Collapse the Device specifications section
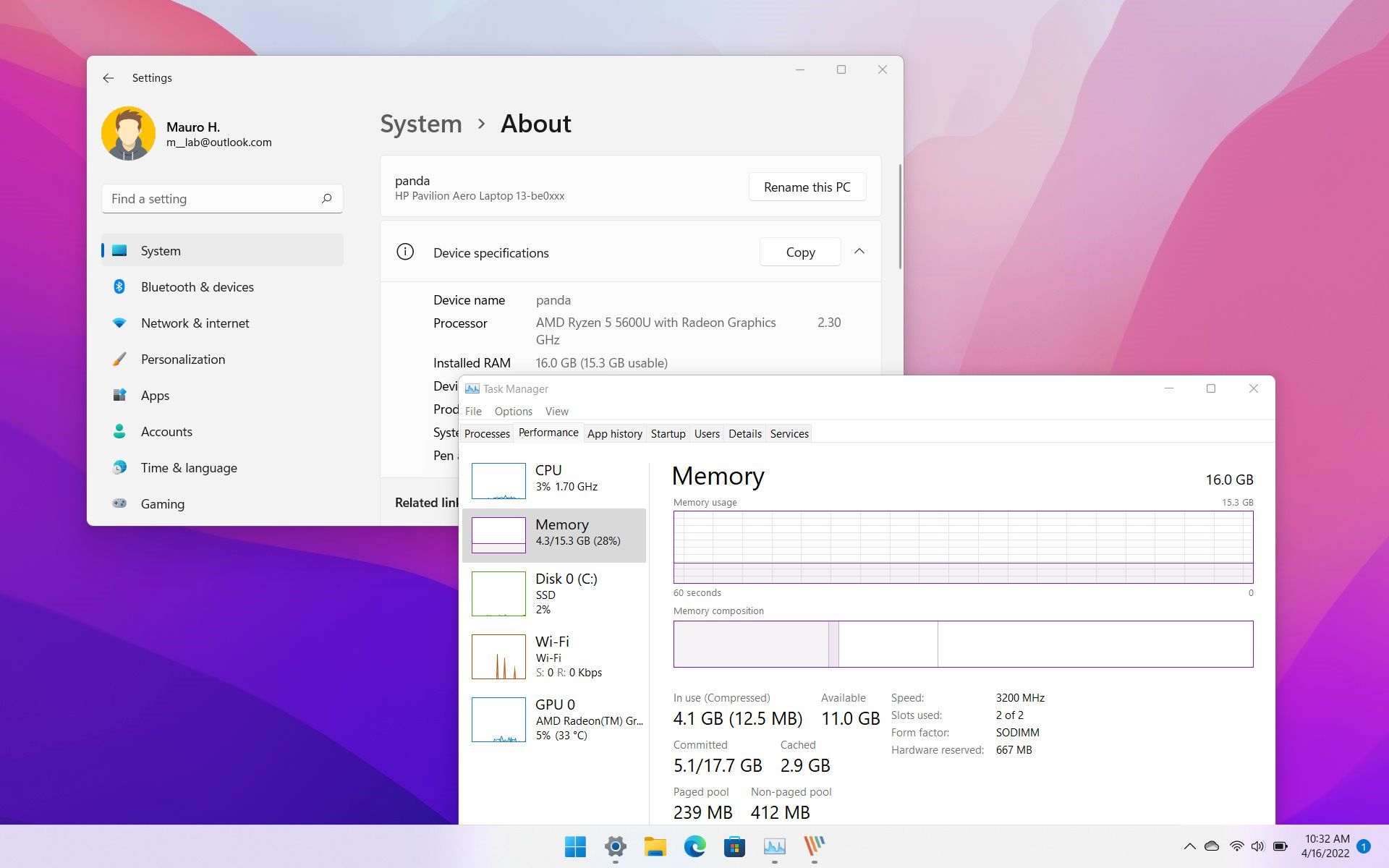Screen dimensions: 1389x868 [x=859, y=252]
